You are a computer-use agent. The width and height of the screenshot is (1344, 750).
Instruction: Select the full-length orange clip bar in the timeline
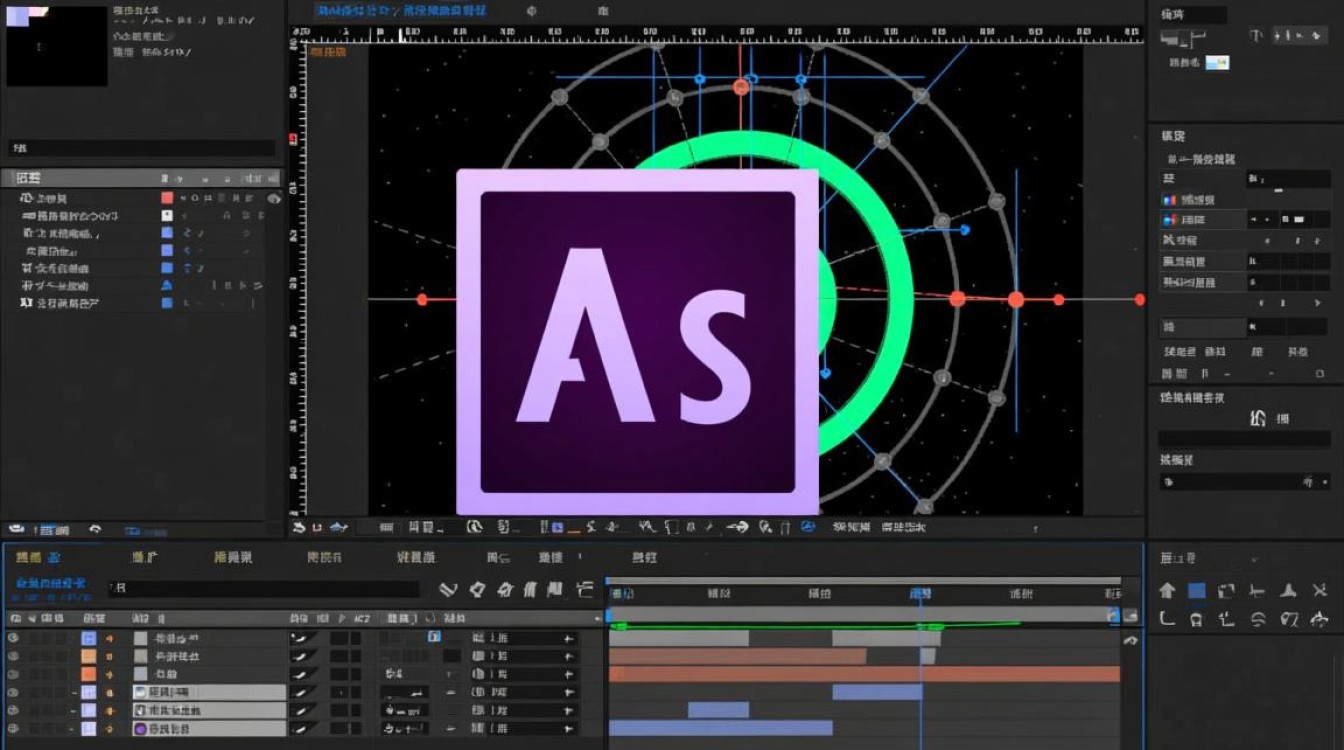[864, 674]
